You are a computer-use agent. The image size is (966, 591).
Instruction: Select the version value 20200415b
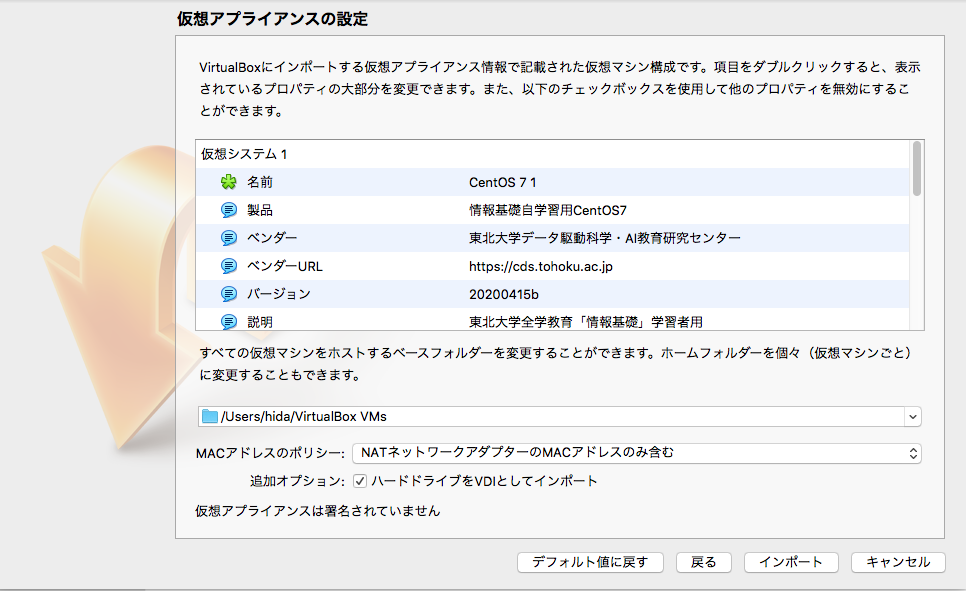click(x=501, y=296)
